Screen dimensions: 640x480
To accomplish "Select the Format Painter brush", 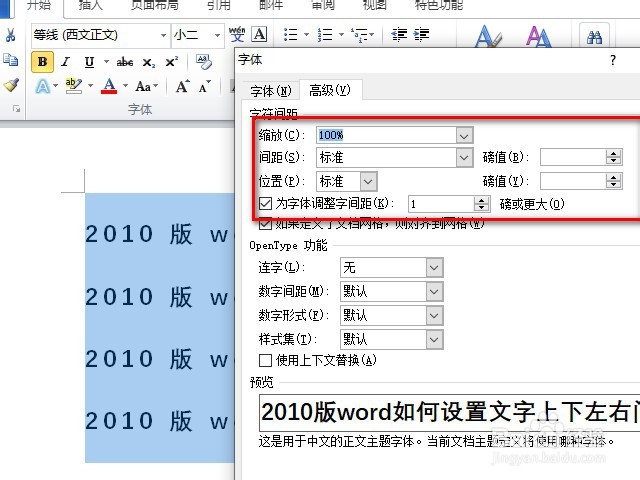I will (x=11, y=85).
